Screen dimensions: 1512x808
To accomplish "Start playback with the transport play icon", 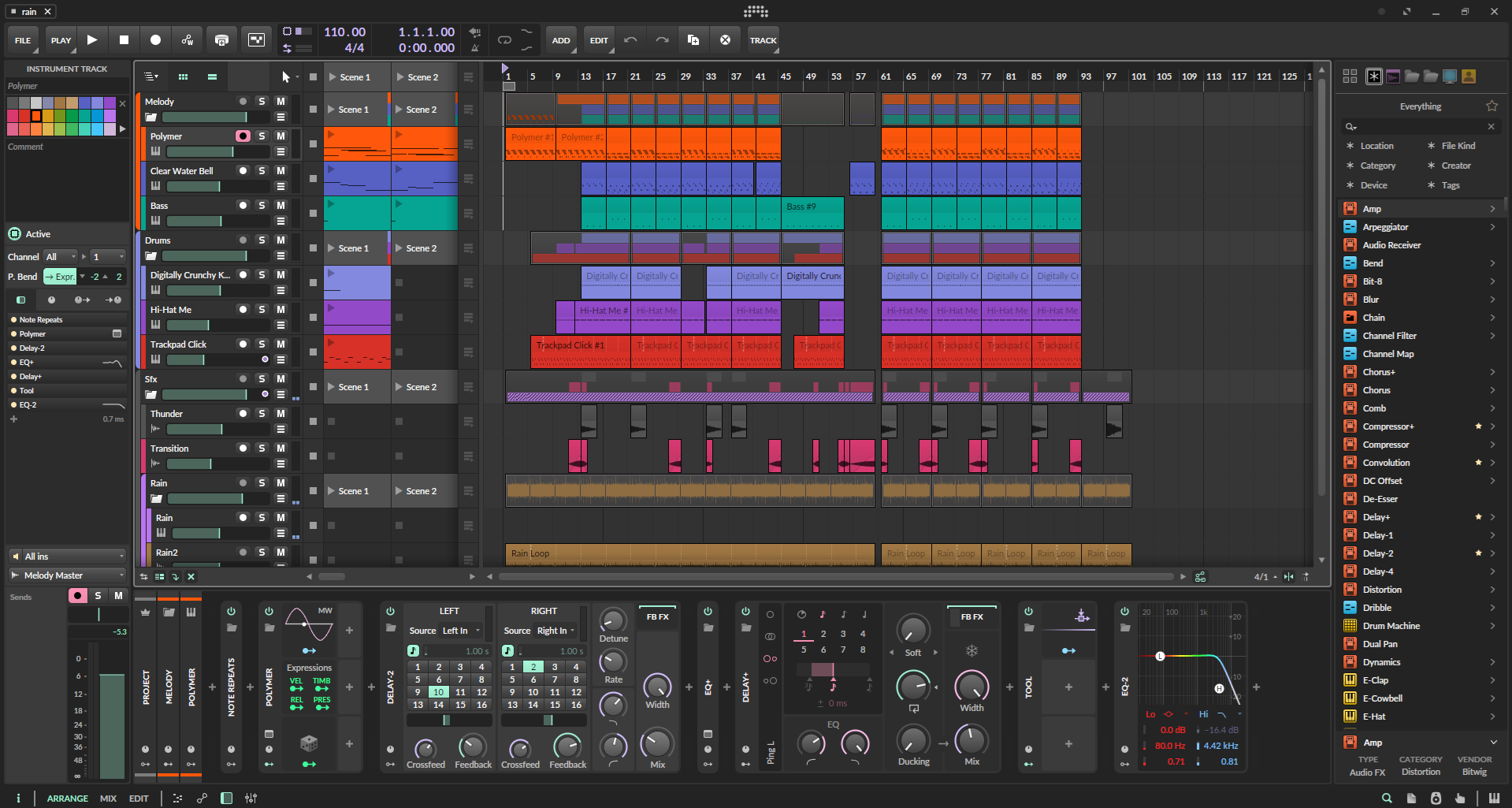I will coord(92,39).
